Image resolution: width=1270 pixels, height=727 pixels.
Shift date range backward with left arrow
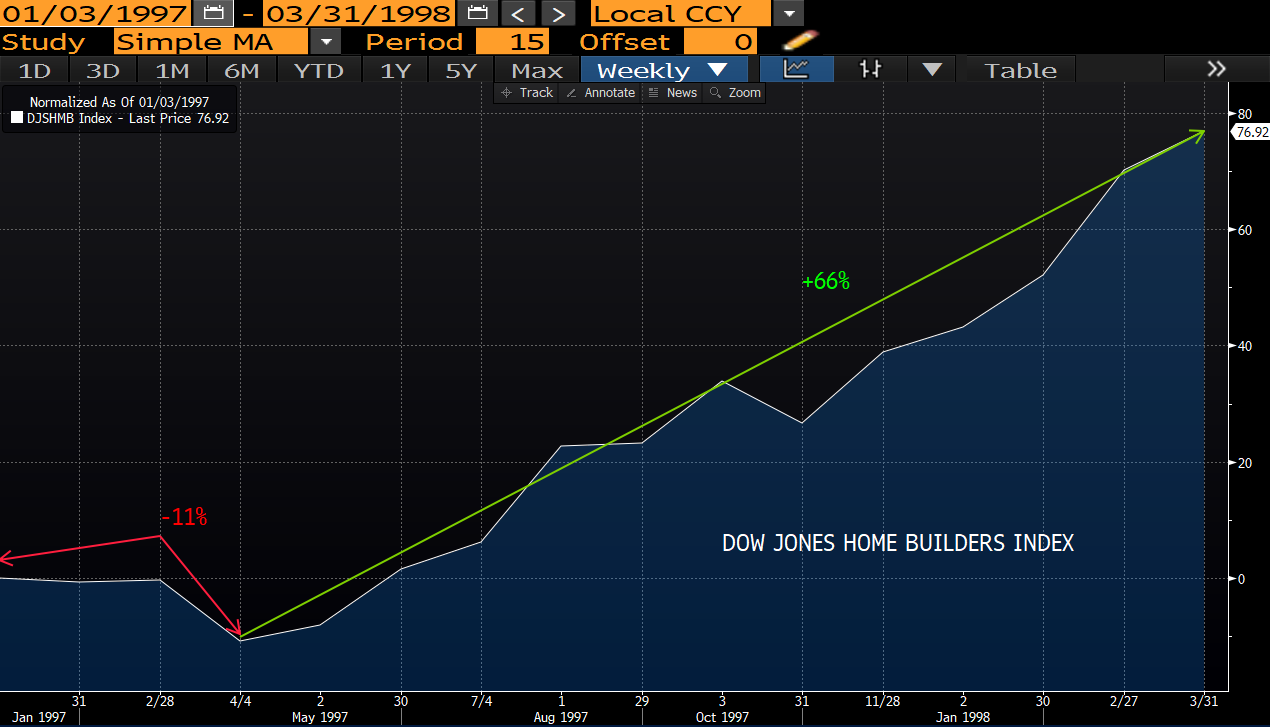tap(518, 14)
